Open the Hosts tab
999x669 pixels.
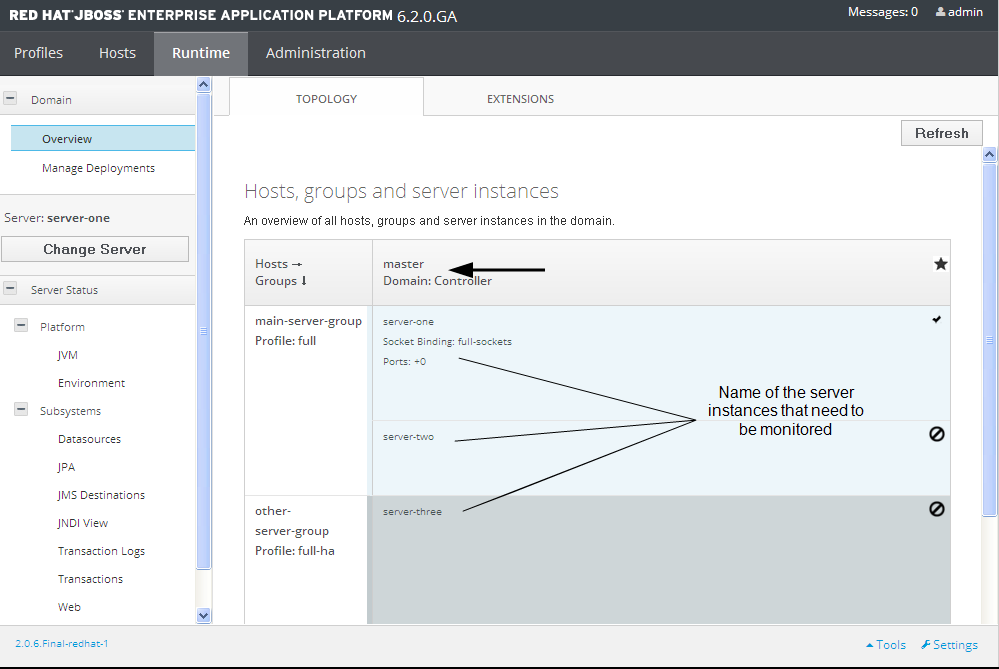[117, 53]
